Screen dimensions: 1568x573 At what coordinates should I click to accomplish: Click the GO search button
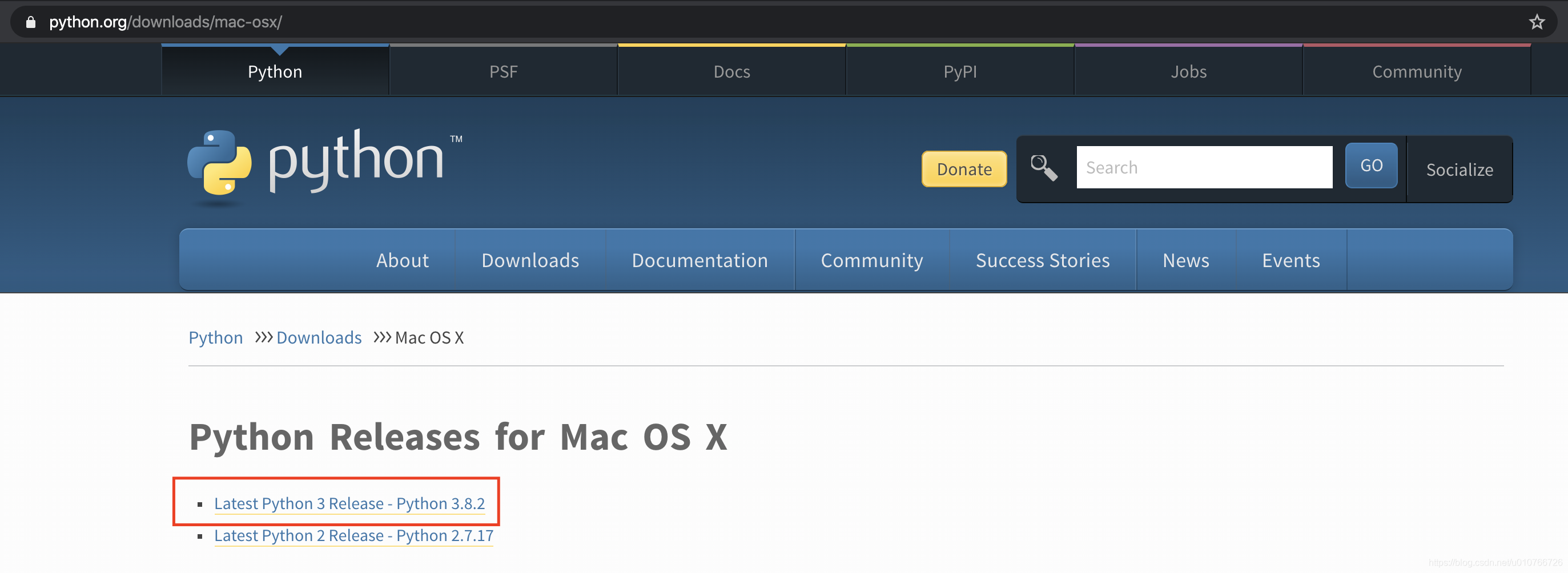(1371, 166)
